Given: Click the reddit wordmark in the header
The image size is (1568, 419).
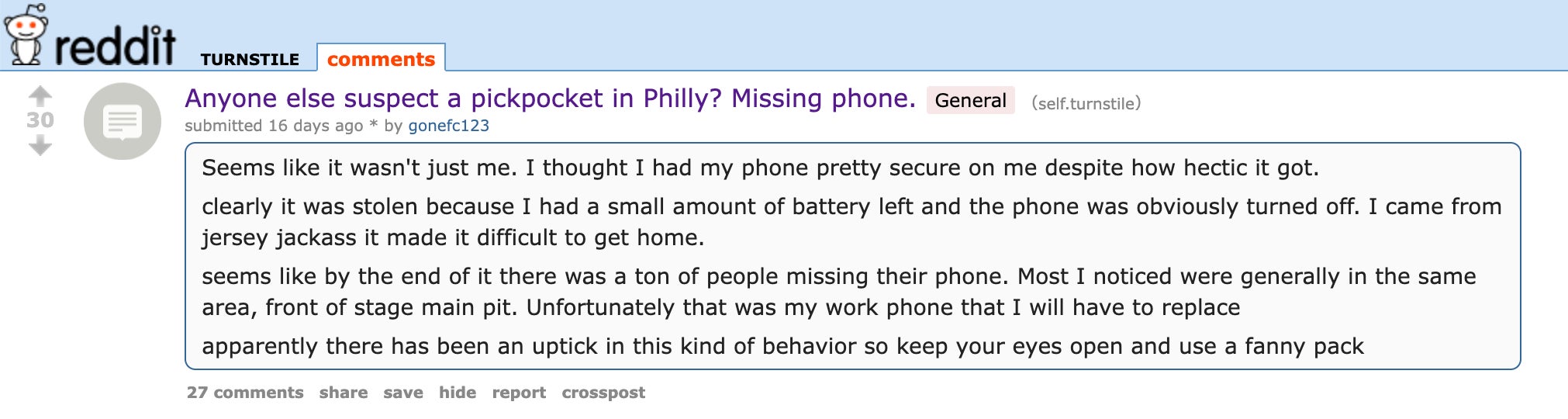Looking at the screenshot, I should tap(115, 47).
